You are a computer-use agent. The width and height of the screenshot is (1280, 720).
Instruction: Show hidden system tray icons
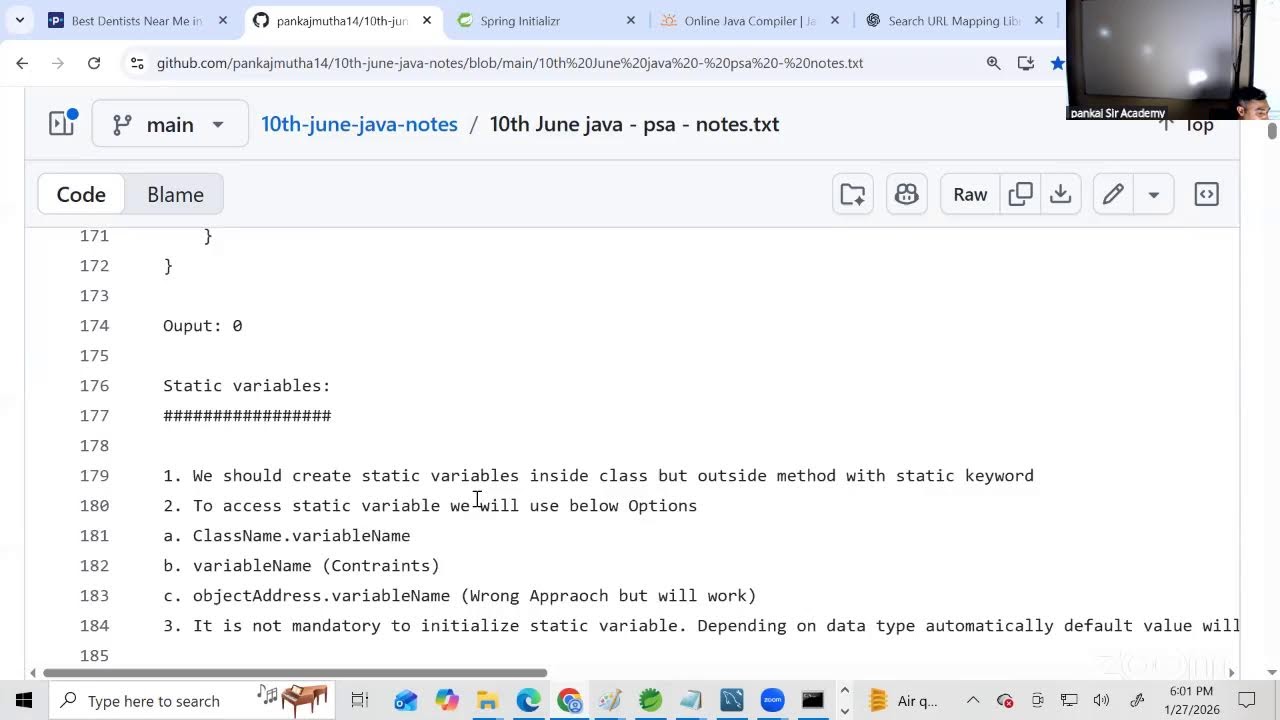tap(972, 700)
